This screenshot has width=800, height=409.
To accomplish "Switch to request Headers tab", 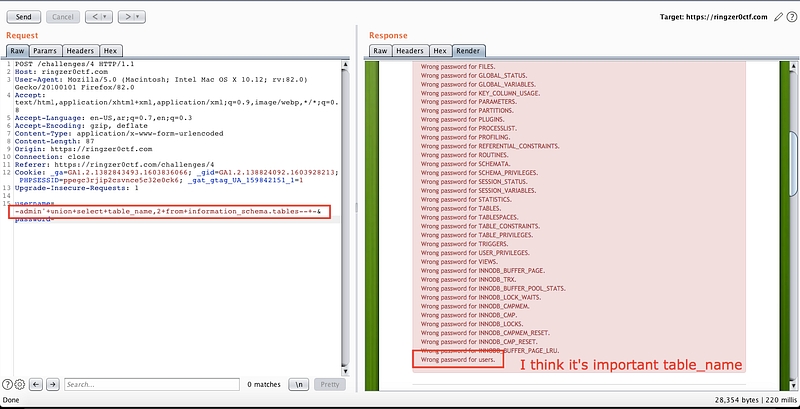I will (79, 50).
